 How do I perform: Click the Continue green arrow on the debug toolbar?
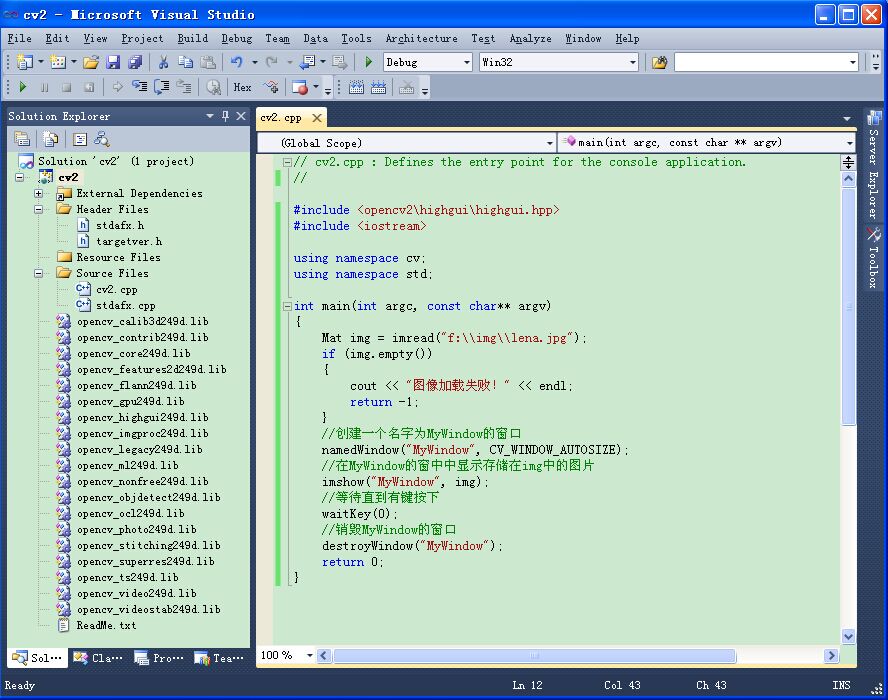click(23, 87)
